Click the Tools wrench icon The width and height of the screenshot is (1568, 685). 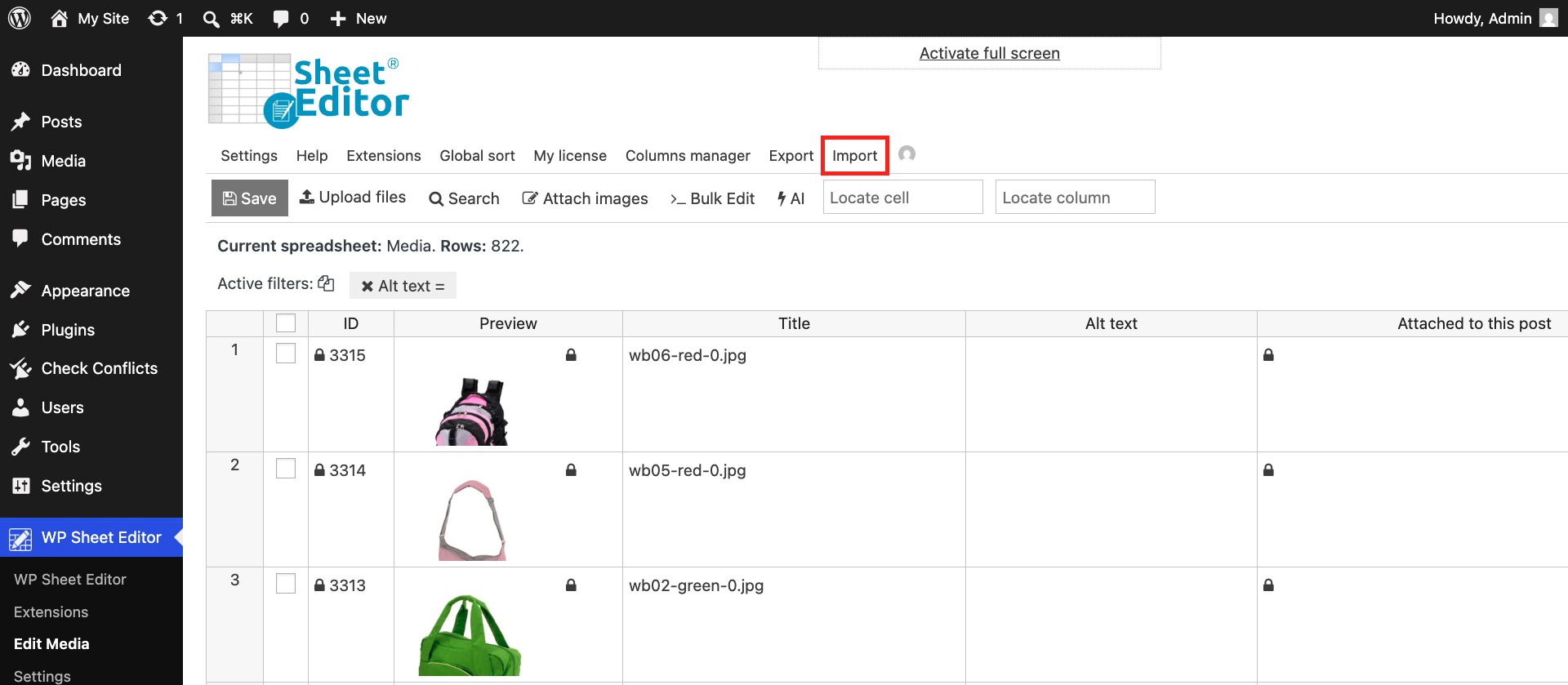point(21,447)
